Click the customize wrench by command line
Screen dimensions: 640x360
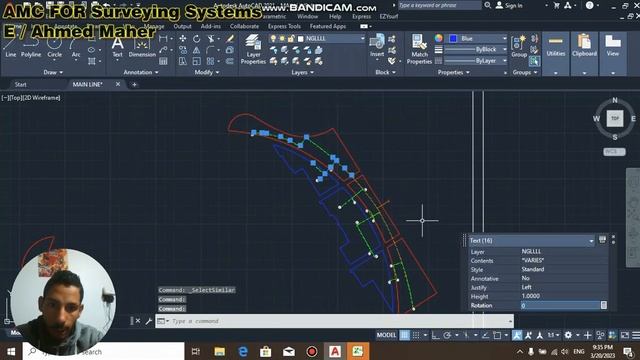coord(149,321)
